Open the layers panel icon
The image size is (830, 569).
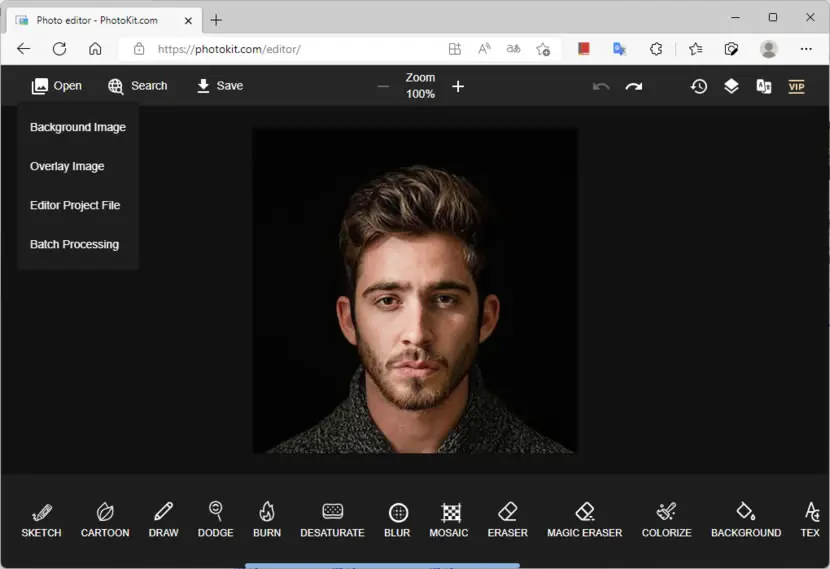731,86
